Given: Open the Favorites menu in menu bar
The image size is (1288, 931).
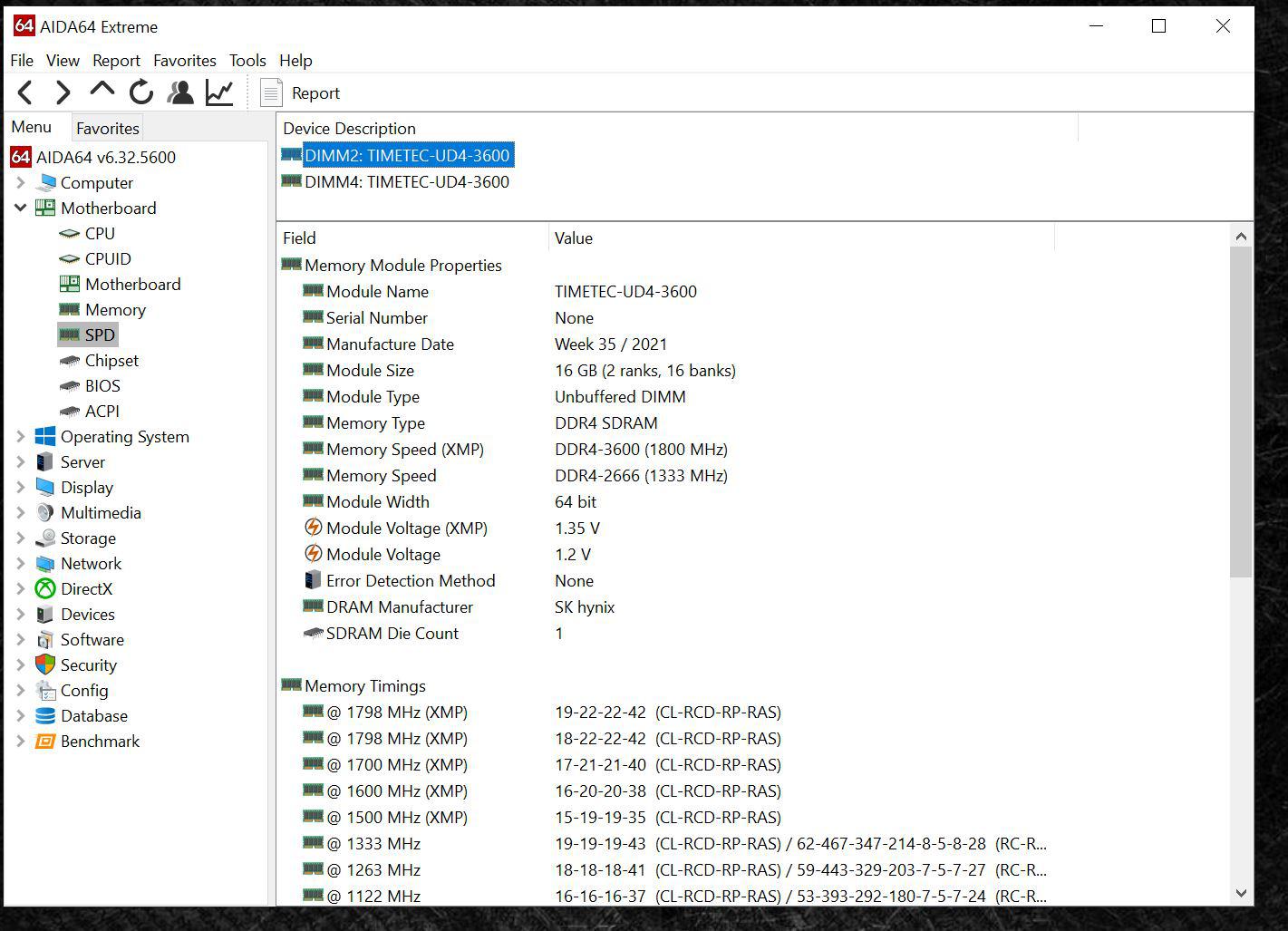Looking at the screenshot, I should [184, 61].
